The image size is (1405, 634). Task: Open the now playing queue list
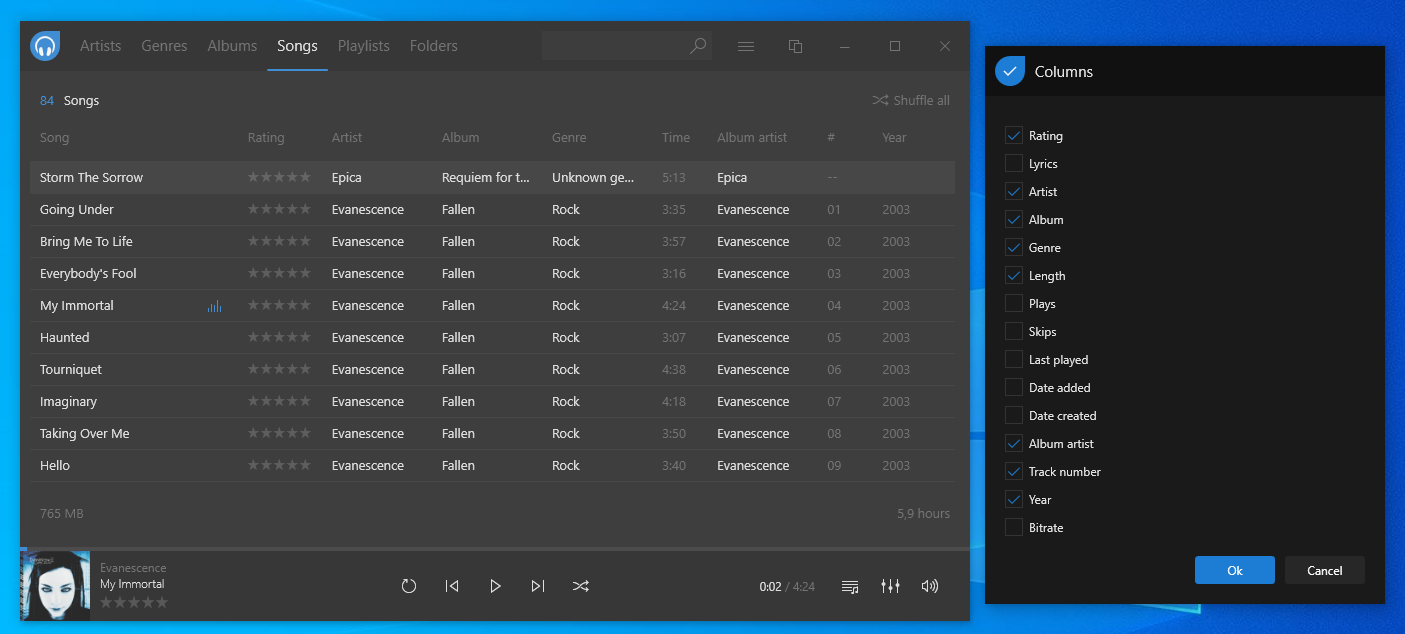[x=849, y=587]
